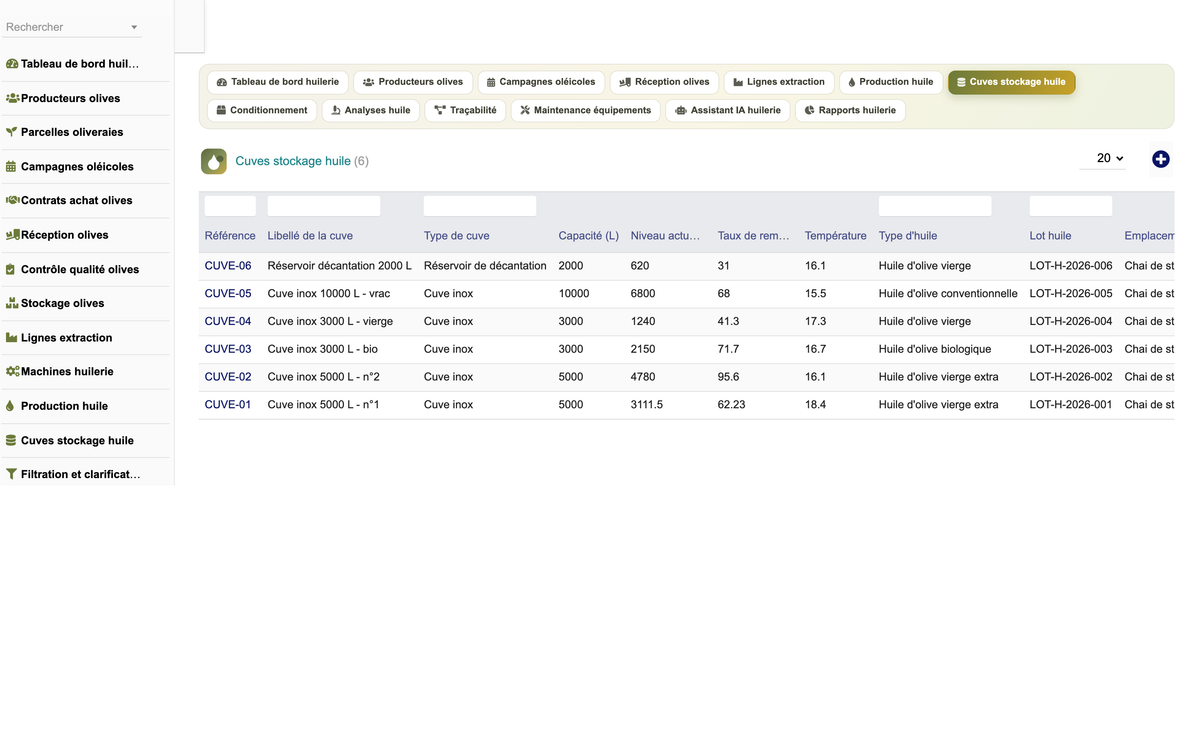Sort by Taux de remplissage column header
The image size is (1200, 743).
point(754,236)
